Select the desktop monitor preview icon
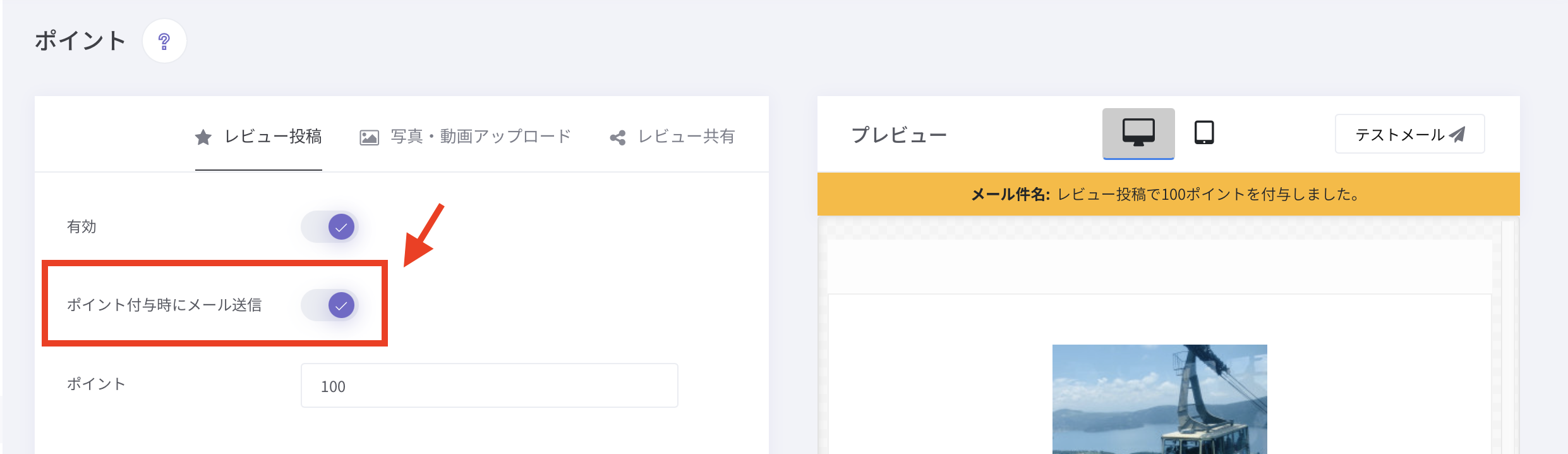This screenshot has width=1568, height=454. click(1138, 133)
